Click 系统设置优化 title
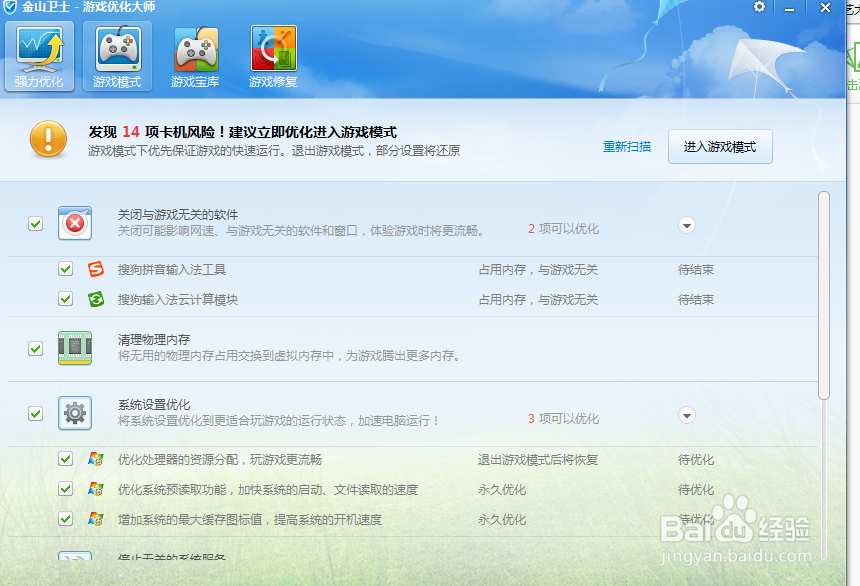This screenshot has width=860, height=586. [x=154, y=405]
